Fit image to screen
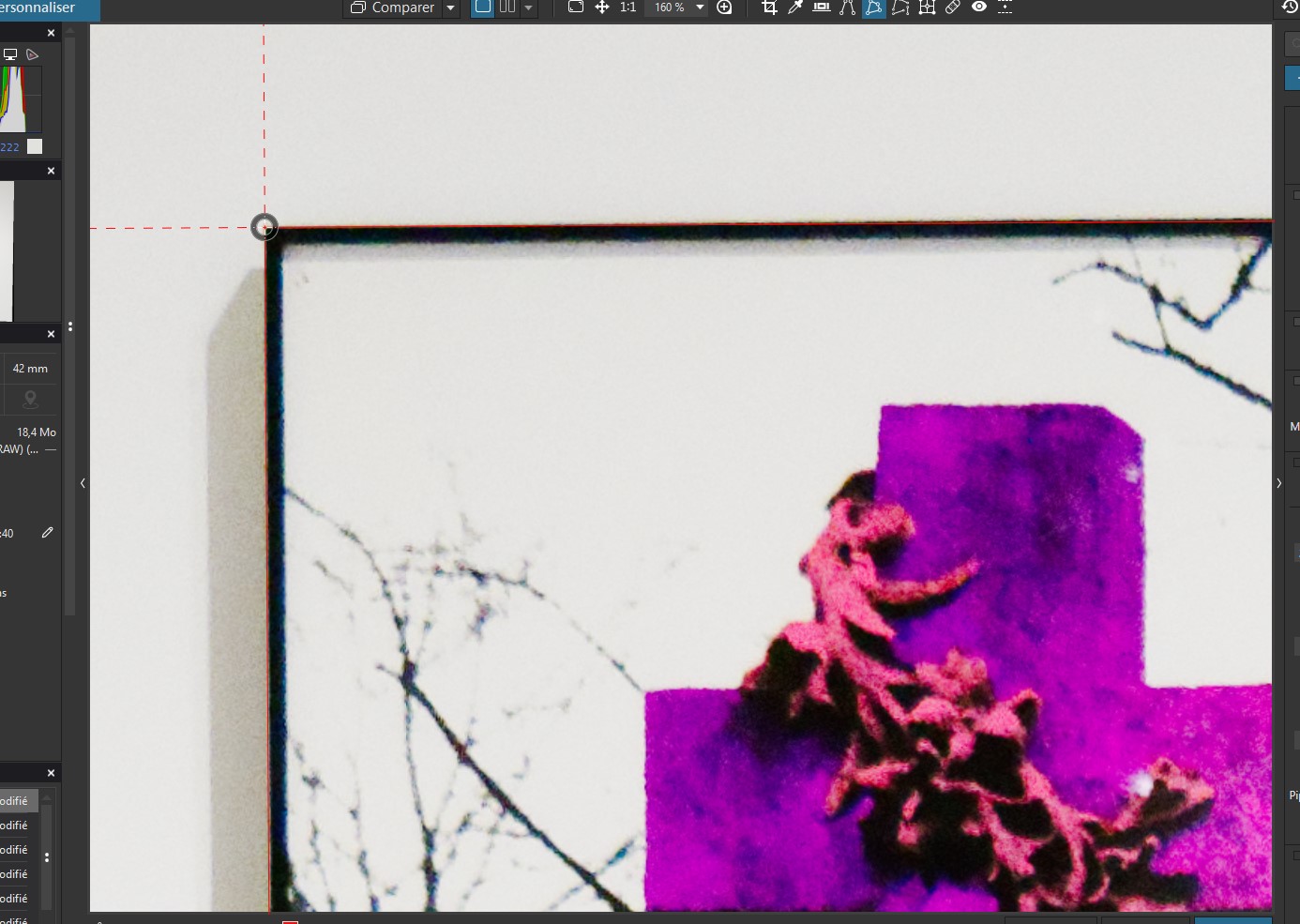This screenshot has height=924, width=1300. pos(576,8)
